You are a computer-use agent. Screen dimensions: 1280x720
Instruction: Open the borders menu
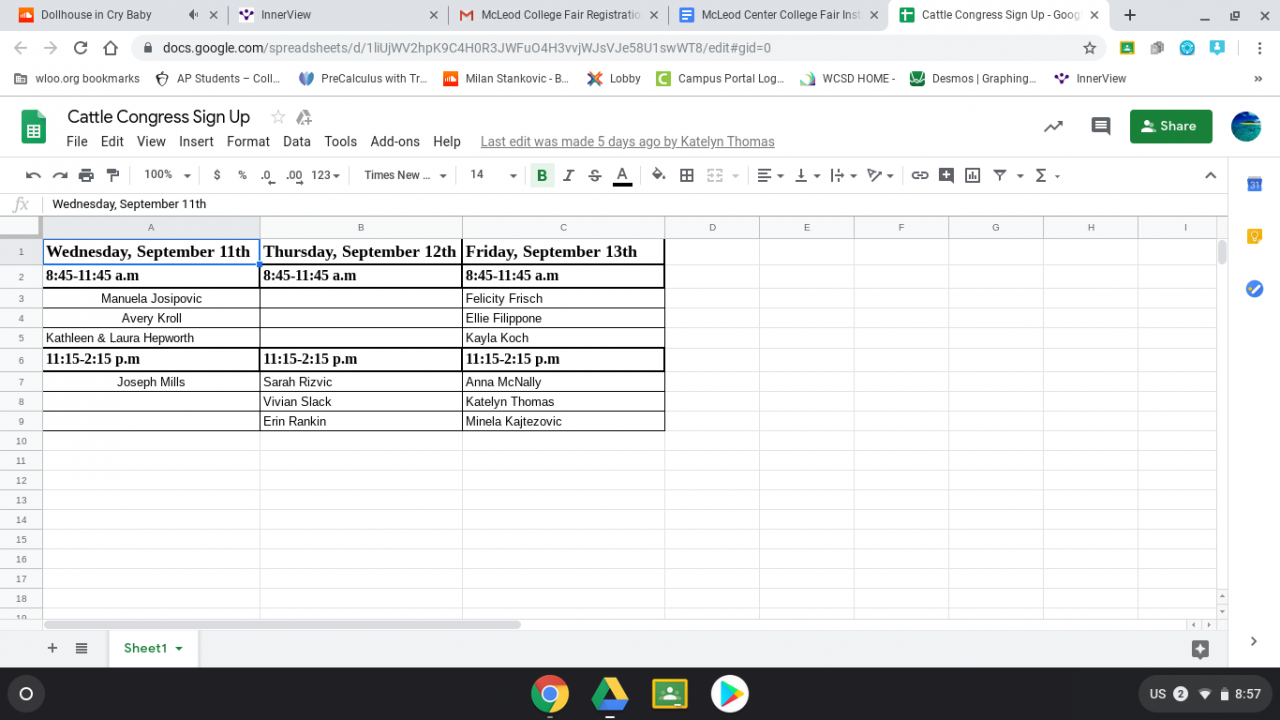pos(687,175)
